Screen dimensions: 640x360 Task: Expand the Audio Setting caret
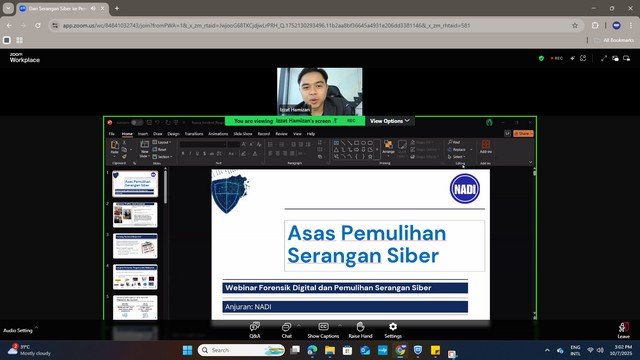click(x=36, y=327)
